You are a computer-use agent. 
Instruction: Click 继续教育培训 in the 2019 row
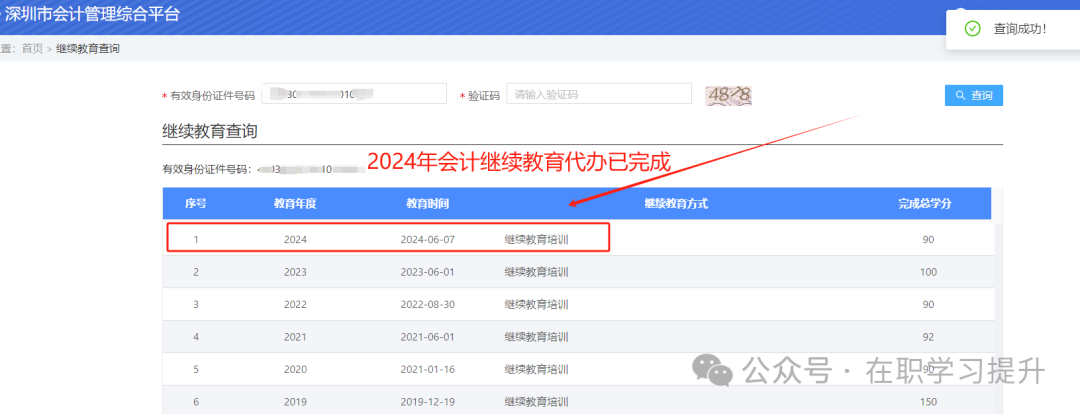[537, 402]
